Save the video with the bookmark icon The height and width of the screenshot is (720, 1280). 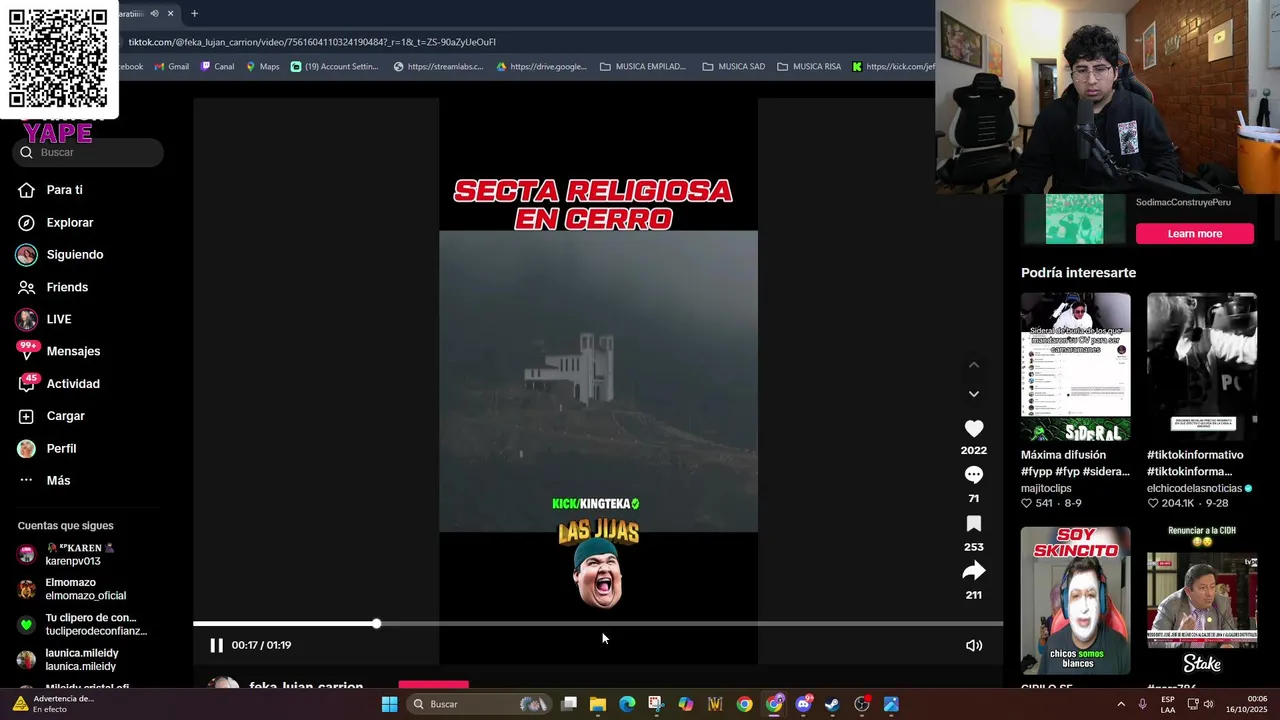pos(973,524)
